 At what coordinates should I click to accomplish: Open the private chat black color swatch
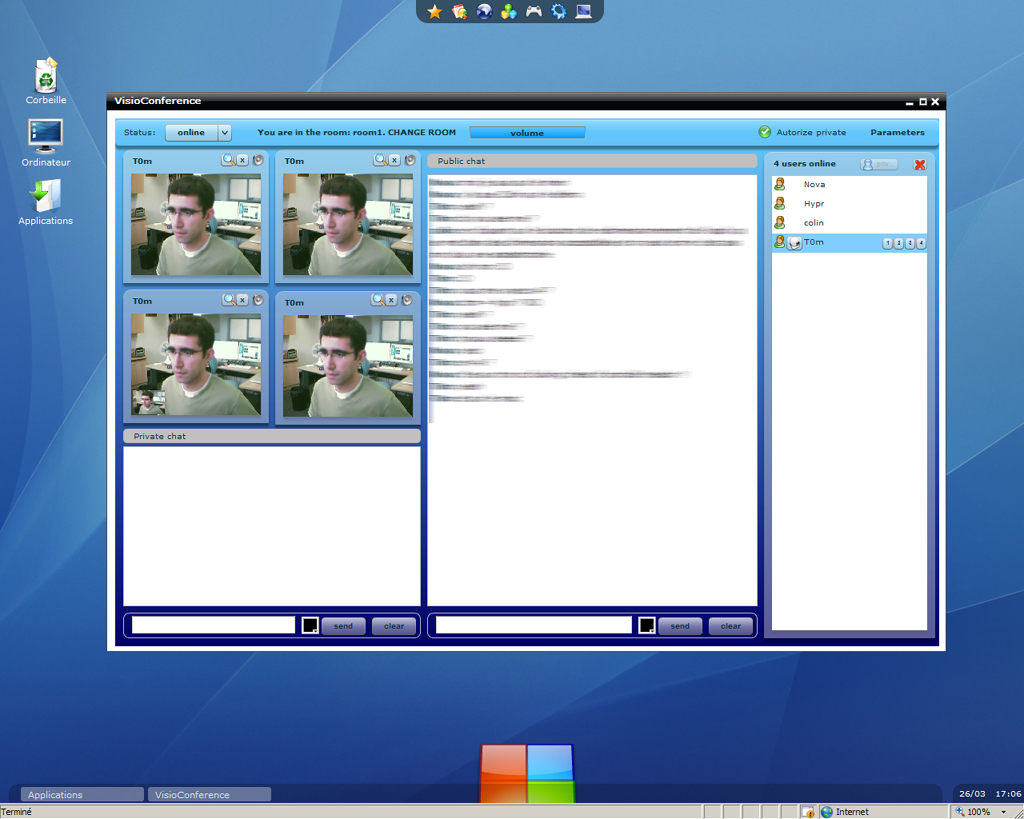tap(310, 626)
